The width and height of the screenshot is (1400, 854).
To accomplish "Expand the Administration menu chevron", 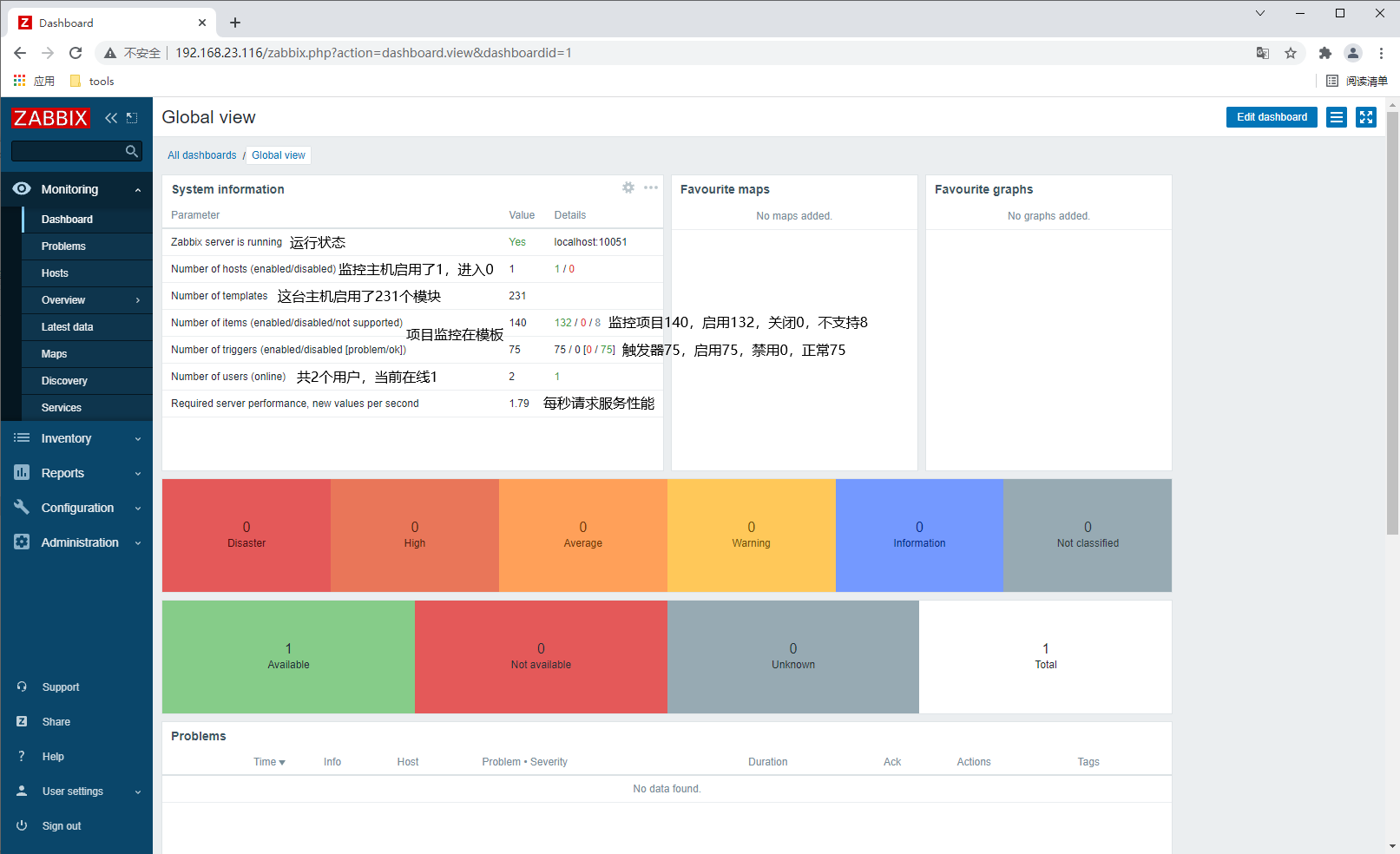I will click(x=138, y=543).
